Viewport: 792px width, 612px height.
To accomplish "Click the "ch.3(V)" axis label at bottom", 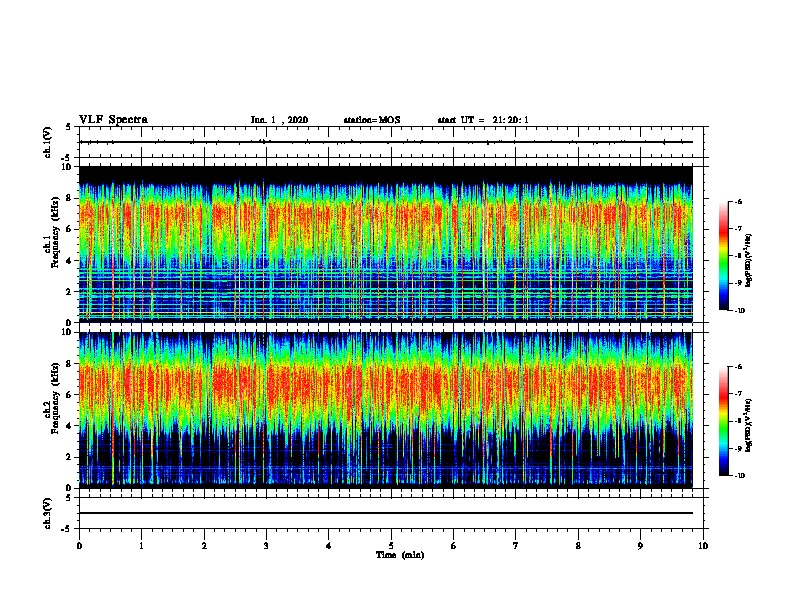I will 48,513.
